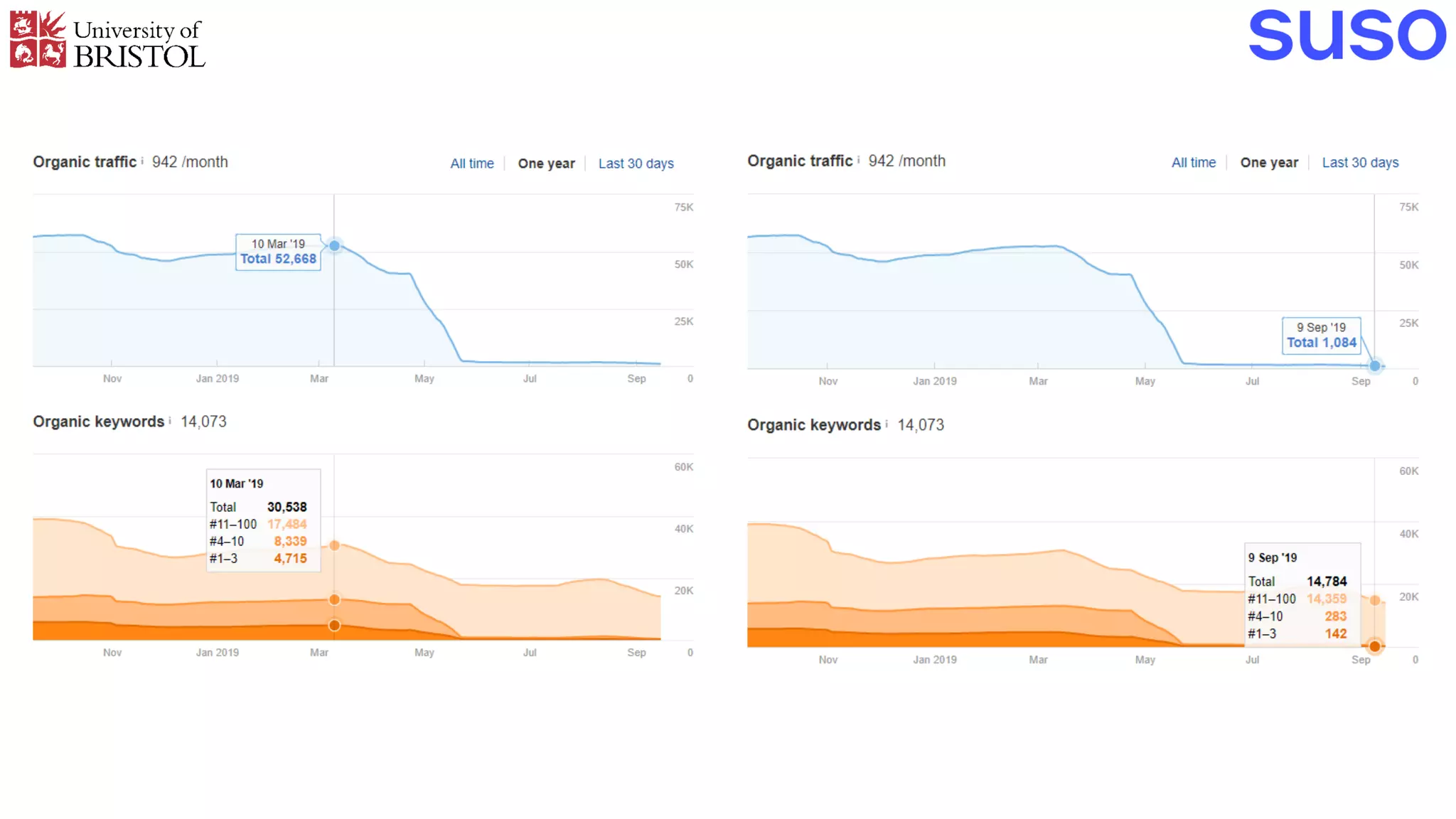The width and height of the screenshot is (1456, 819).
Task: Click the 9 Sep '19 Total 1,084 tooltip
Action: pos(1321,336)
